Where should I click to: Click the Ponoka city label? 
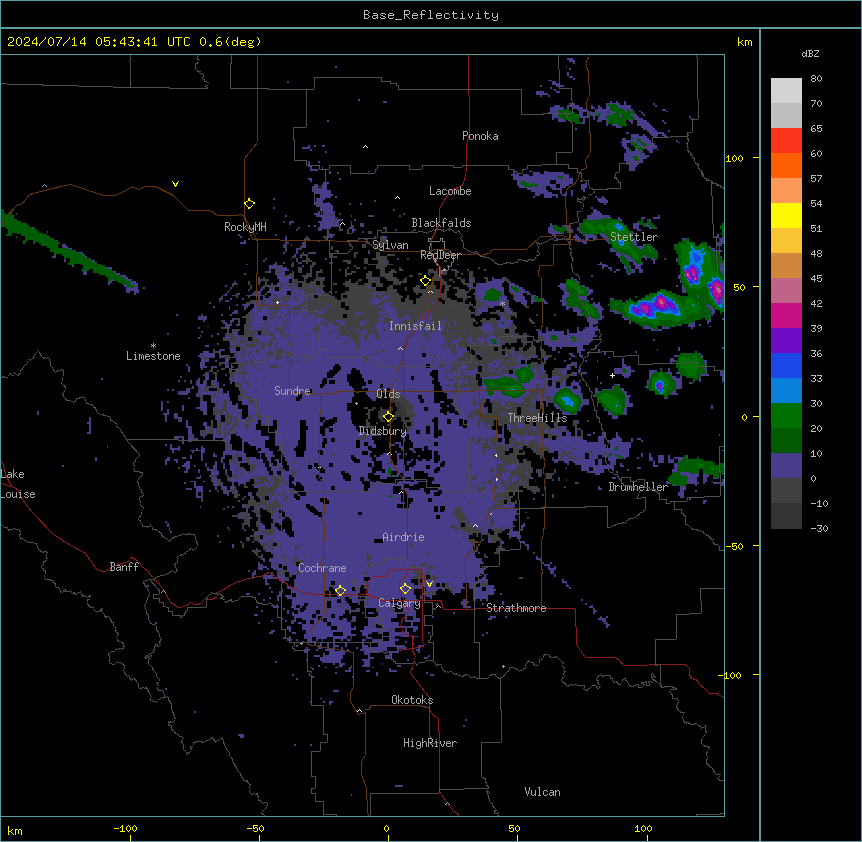(480, 136)
